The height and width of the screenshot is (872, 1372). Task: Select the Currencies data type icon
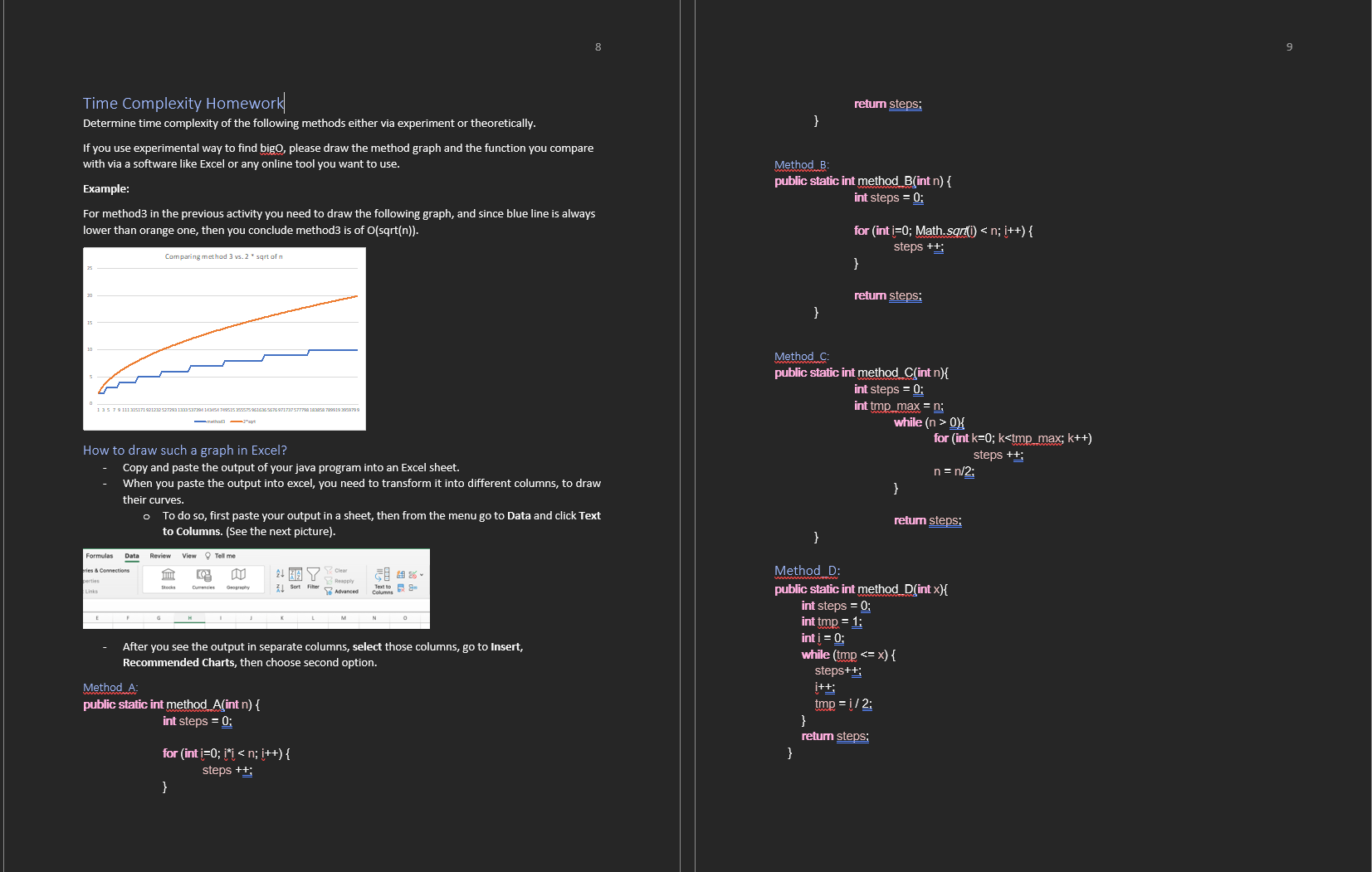[x=203, y=575]
